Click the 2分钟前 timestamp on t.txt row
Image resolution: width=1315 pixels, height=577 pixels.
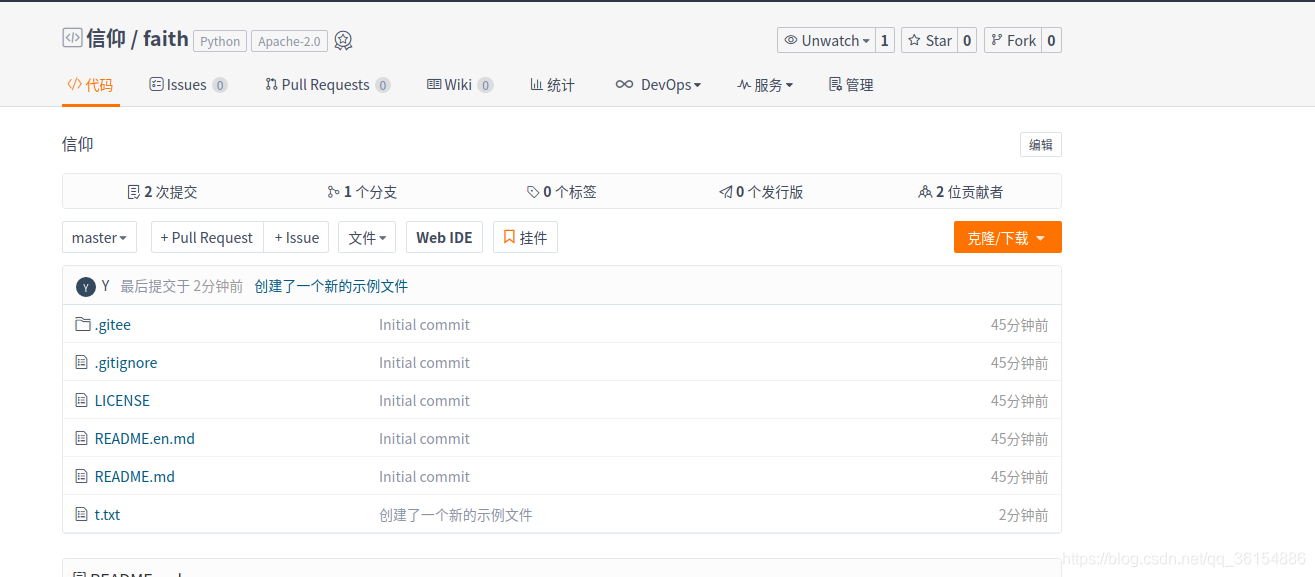(1023, 515)
